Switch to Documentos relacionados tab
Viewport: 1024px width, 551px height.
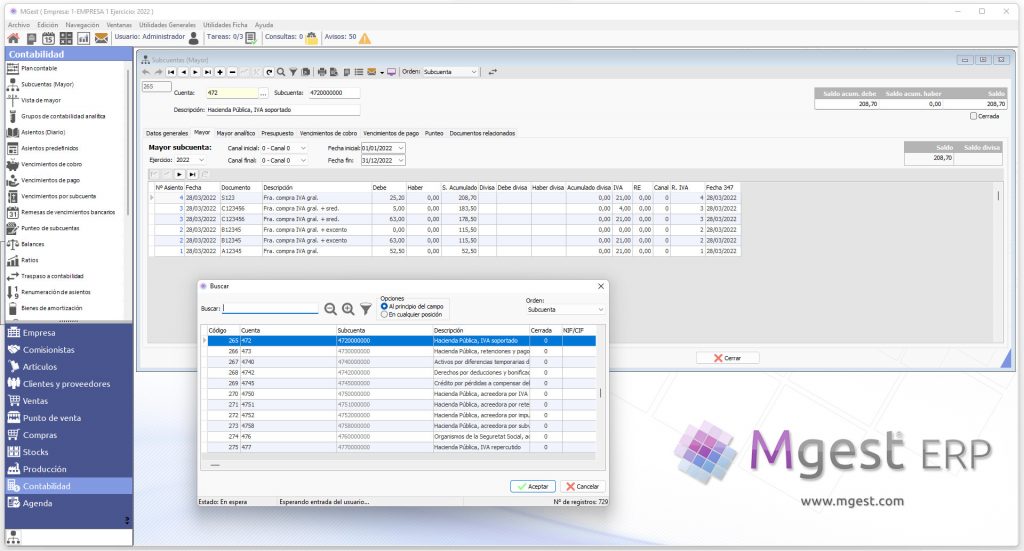pos(483,133)
